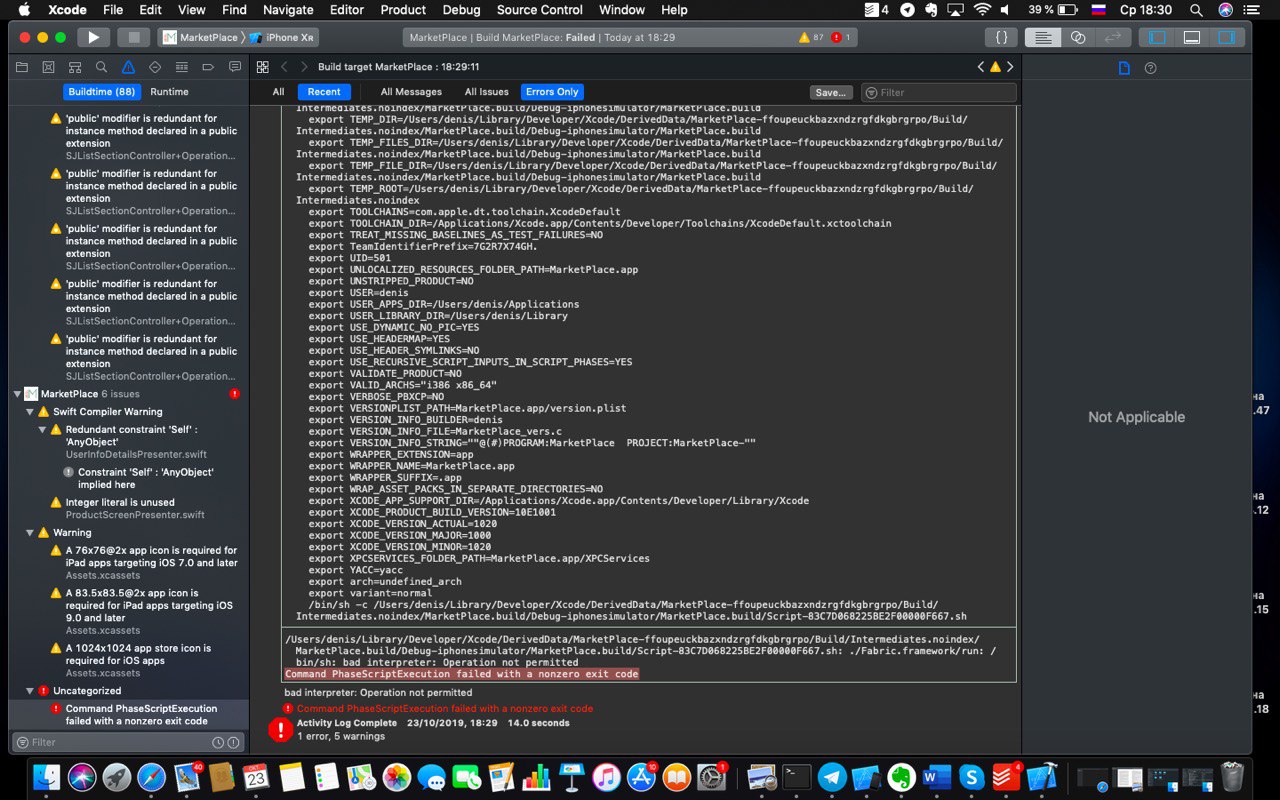Toggle the Debug area visibility
The height and width of the screenshot is (800, 1280).
coord(1192,37)
